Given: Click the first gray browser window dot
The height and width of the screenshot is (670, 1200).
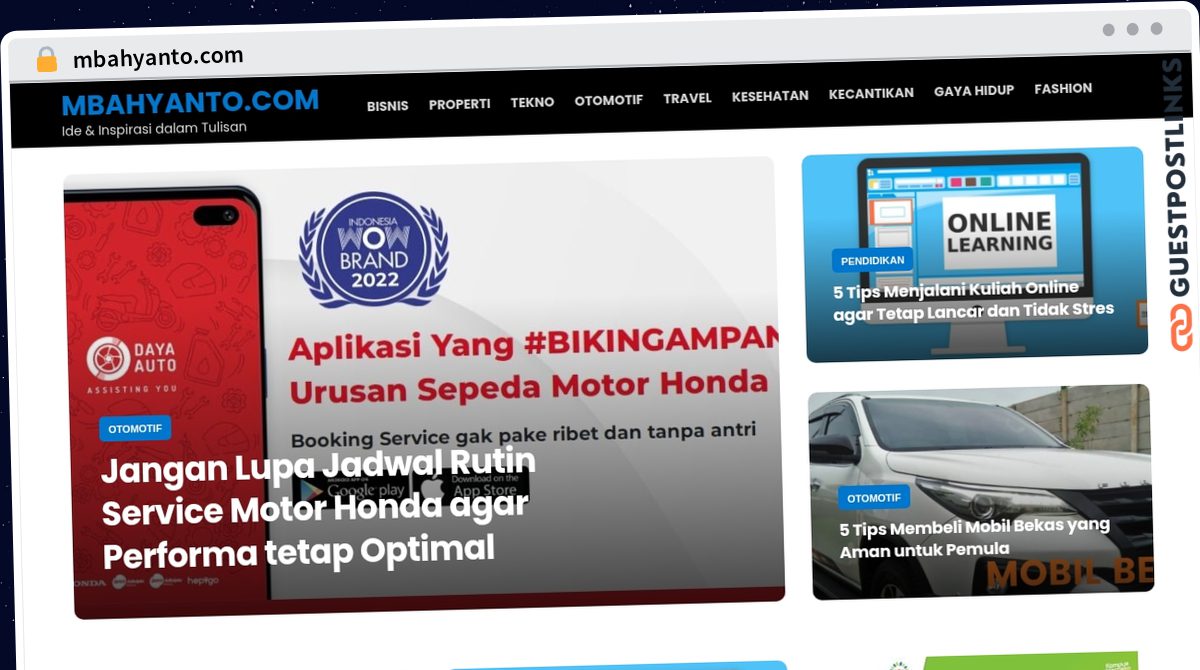Looking at the screenshot, I should coord(1108,30).
